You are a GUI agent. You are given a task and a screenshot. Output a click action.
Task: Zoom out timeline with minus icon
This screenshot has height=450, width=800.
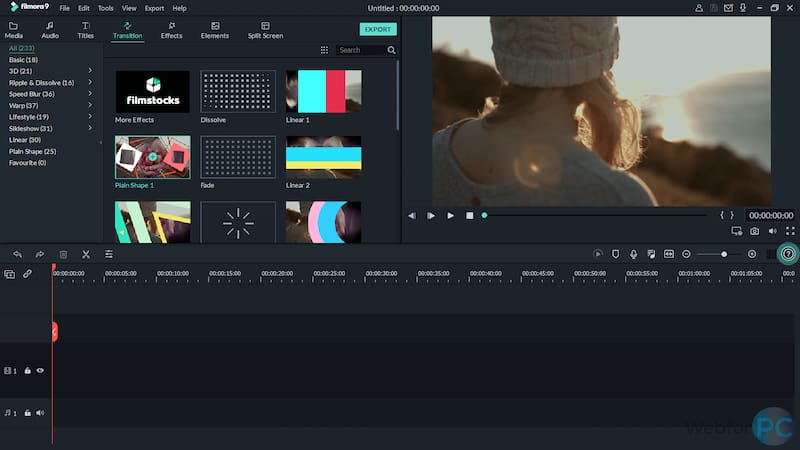(x=686, y=254)
